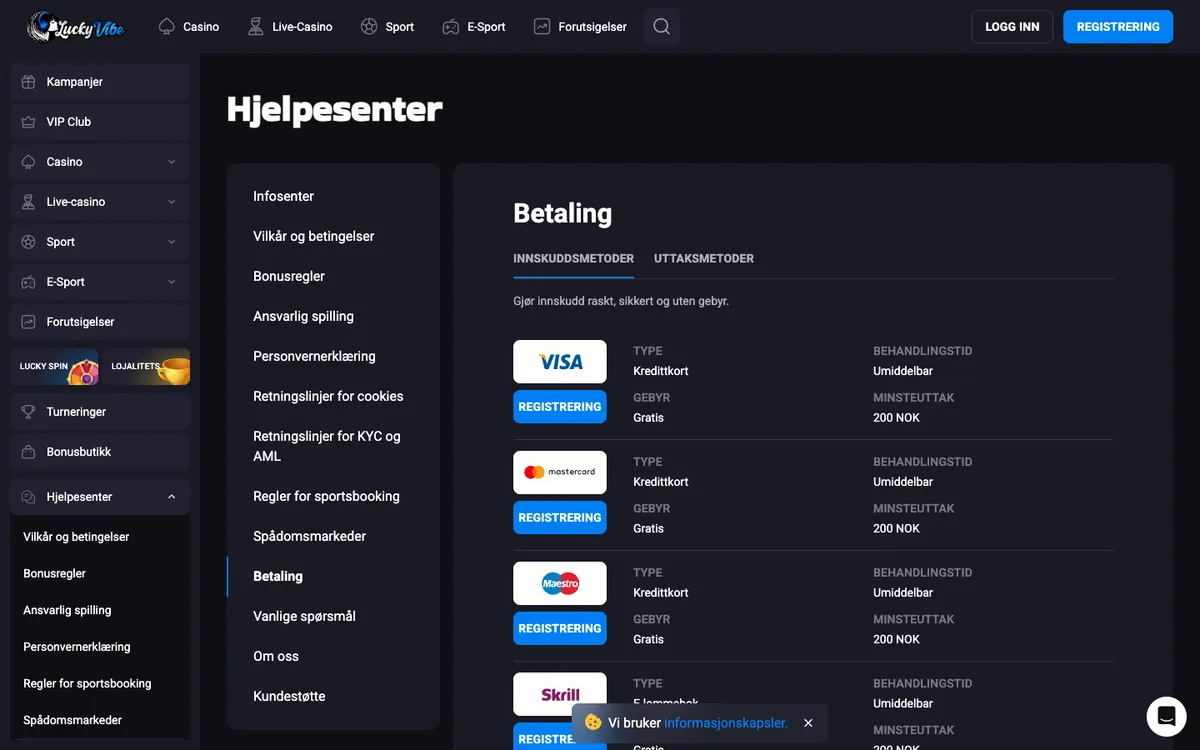The width and height of the screenshot is (1200, 750).
Task: Open the live chat support bubble
Action: 1165,716
